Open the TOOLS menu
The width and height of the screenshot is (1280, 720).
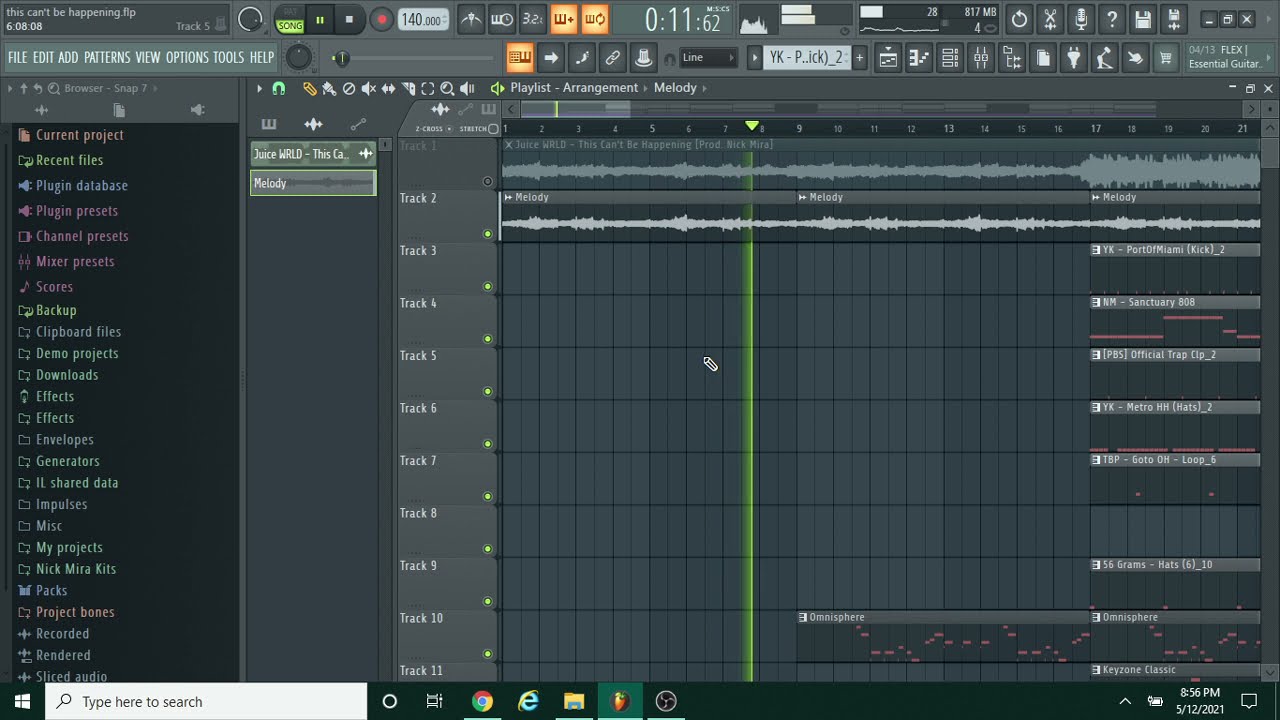(x=228, y=58)
